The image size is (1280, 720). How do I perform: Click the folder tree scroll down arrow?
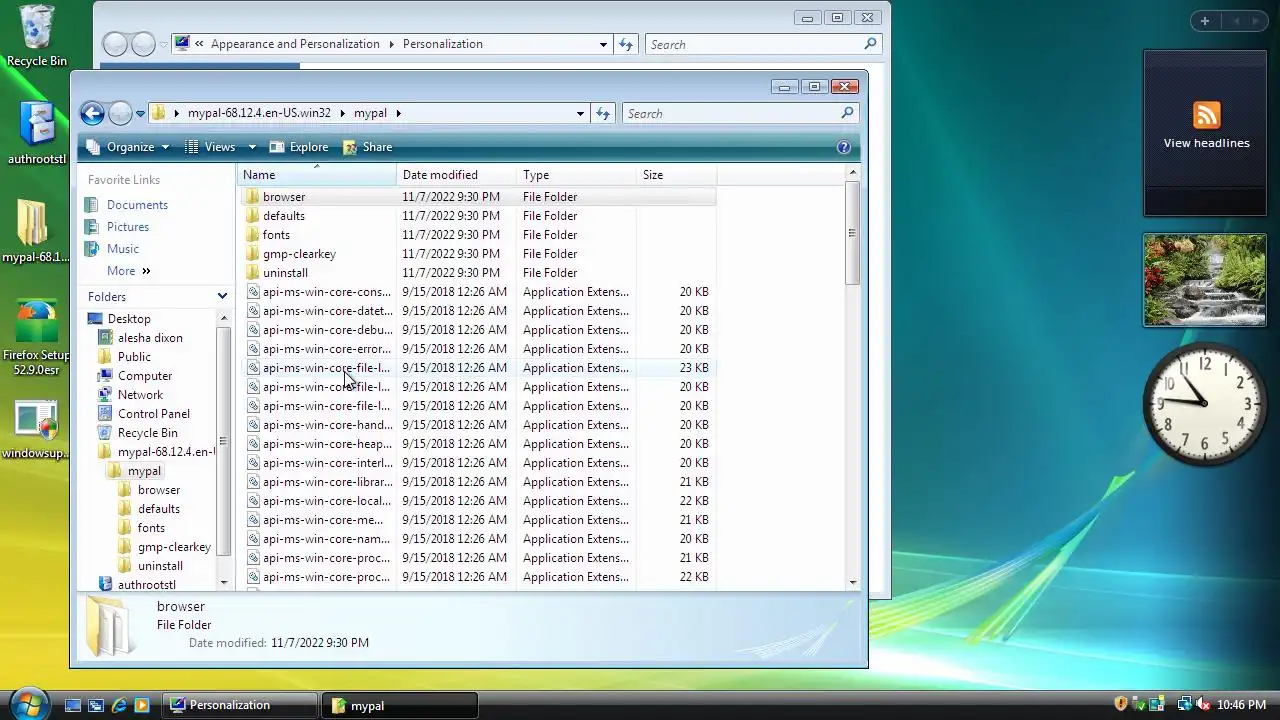coord(223,582)
